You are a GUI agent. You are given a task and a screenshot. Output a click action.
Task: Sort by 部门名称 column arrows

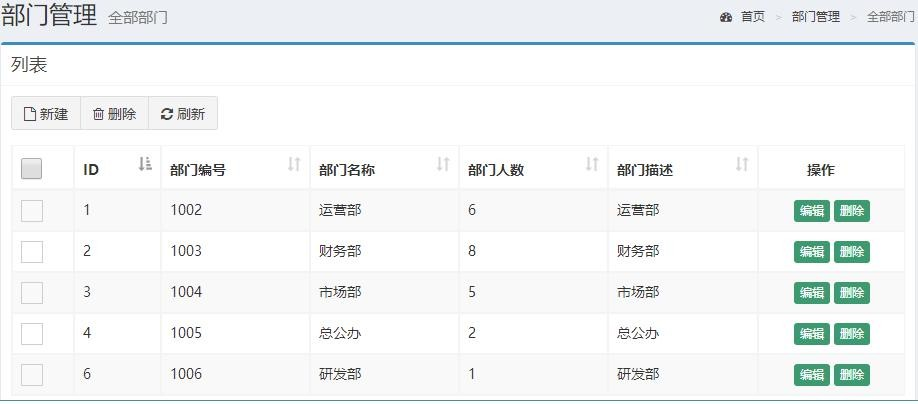tap(443, 165)
